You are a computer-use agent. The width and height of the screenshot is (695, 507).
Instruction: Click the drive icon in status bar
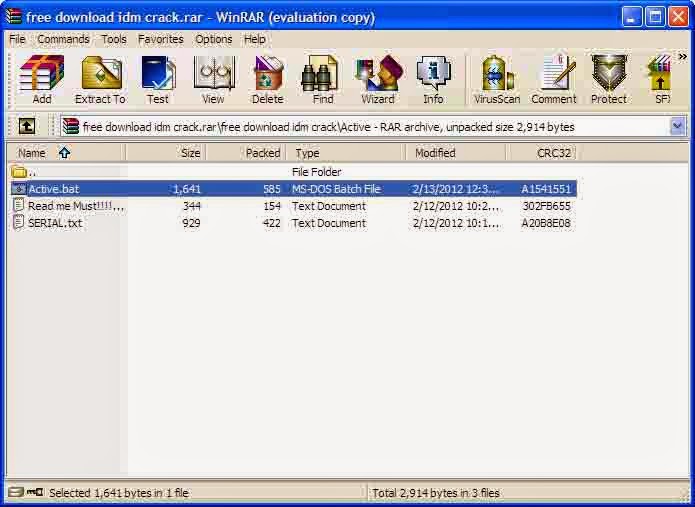coord(16,492)
